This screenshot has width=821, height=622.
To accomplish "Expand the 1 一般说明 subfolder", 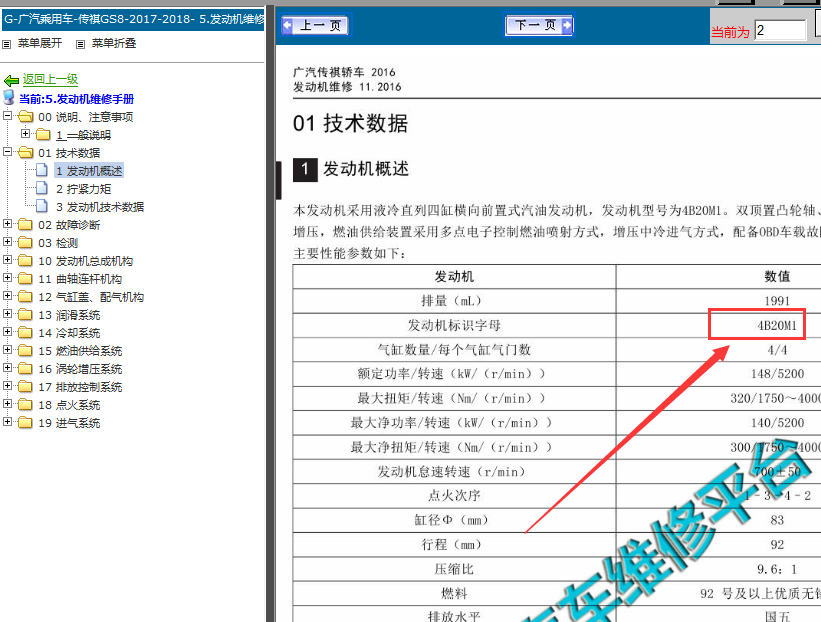I will pos(25,134).
